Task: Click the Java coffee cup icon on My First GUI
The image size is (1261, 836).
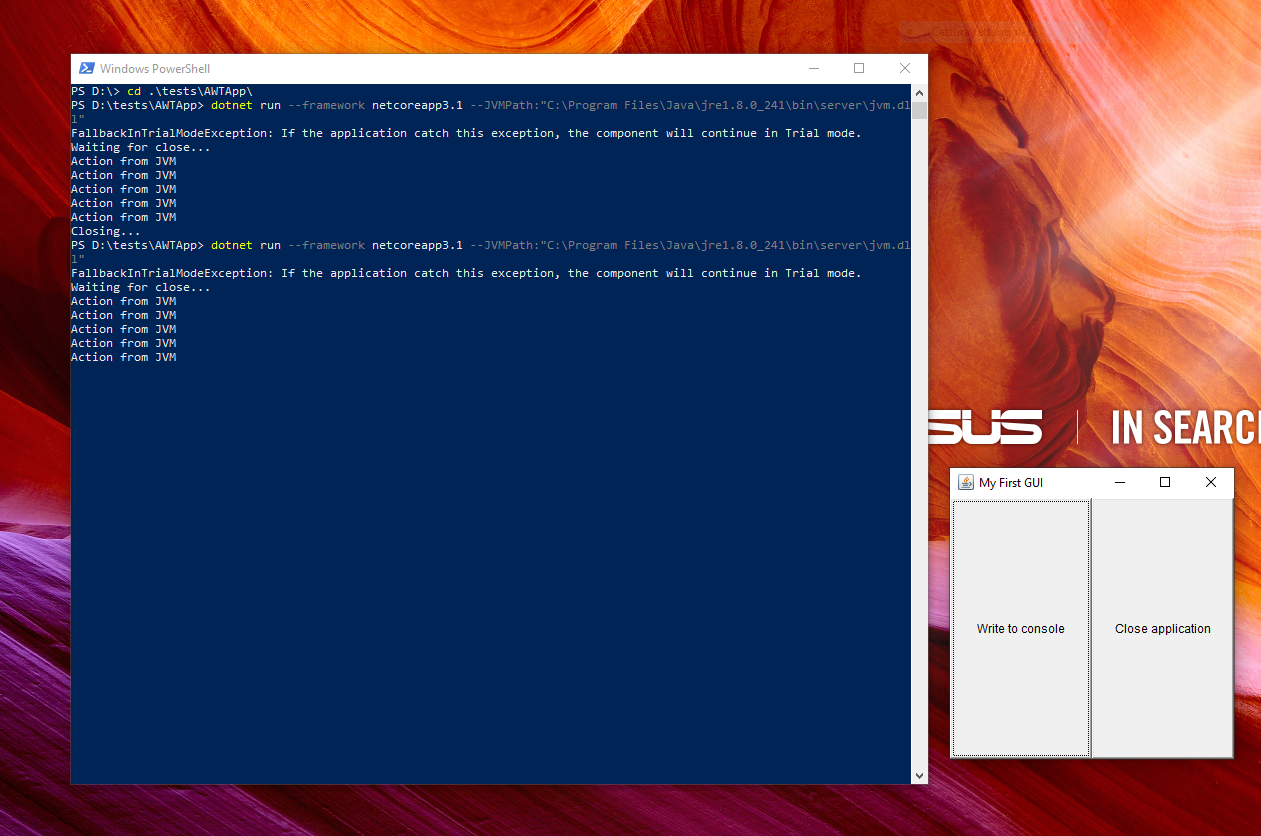Action: pos(965,482)
